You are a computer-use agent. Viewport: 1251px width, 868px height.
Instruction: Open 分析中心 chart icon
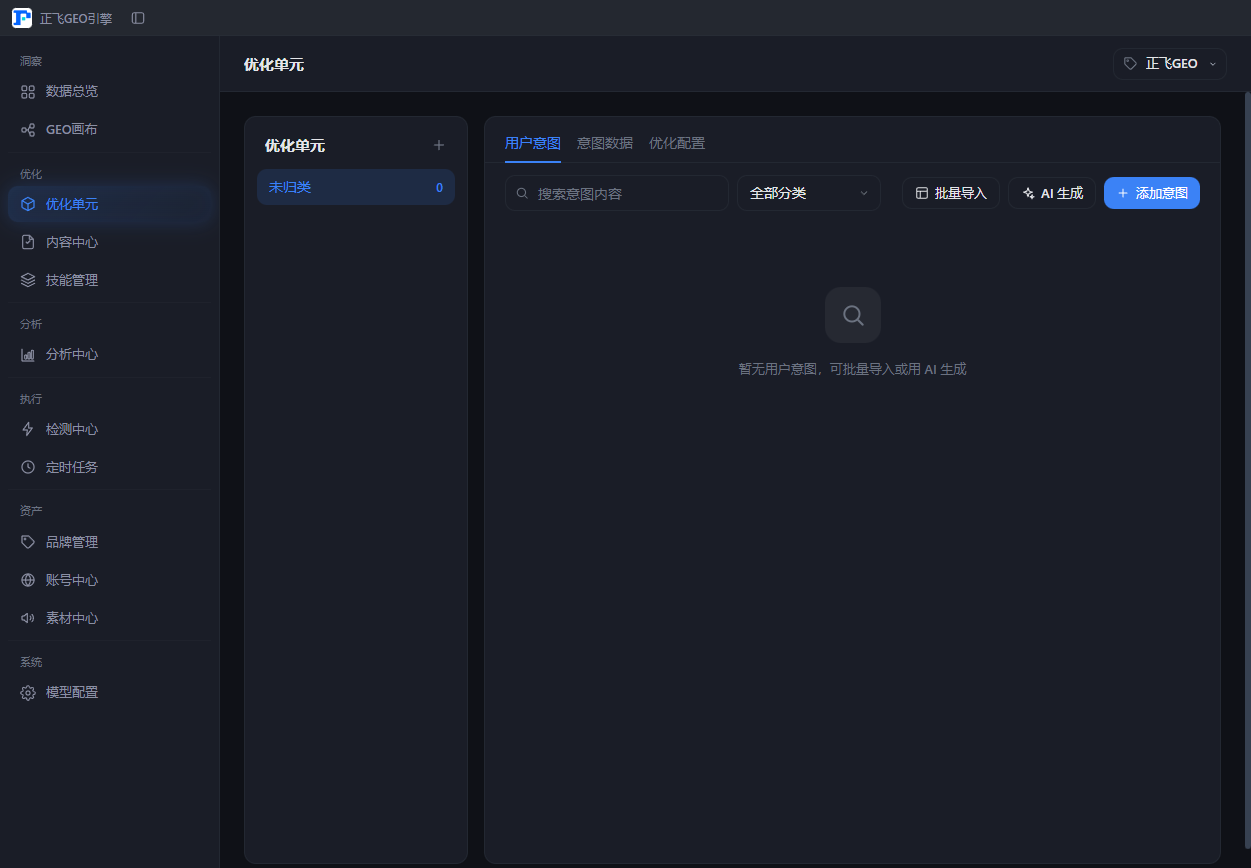pyautogui.click(x=28, y=354)
